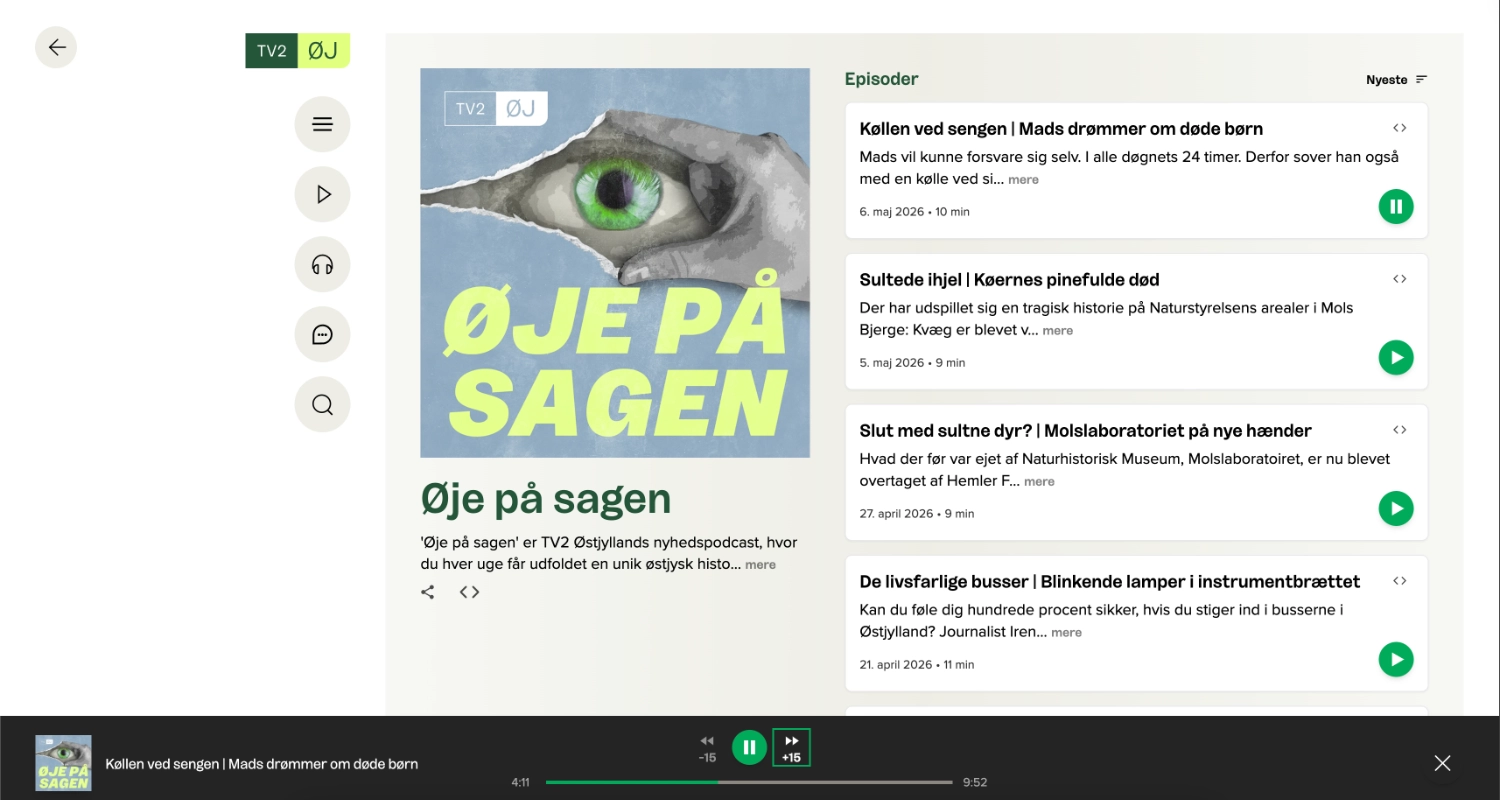Click the Episoder heading
Image resolution: width=1500 pixels, height=800 pixels.
click(x=881, y=79)
